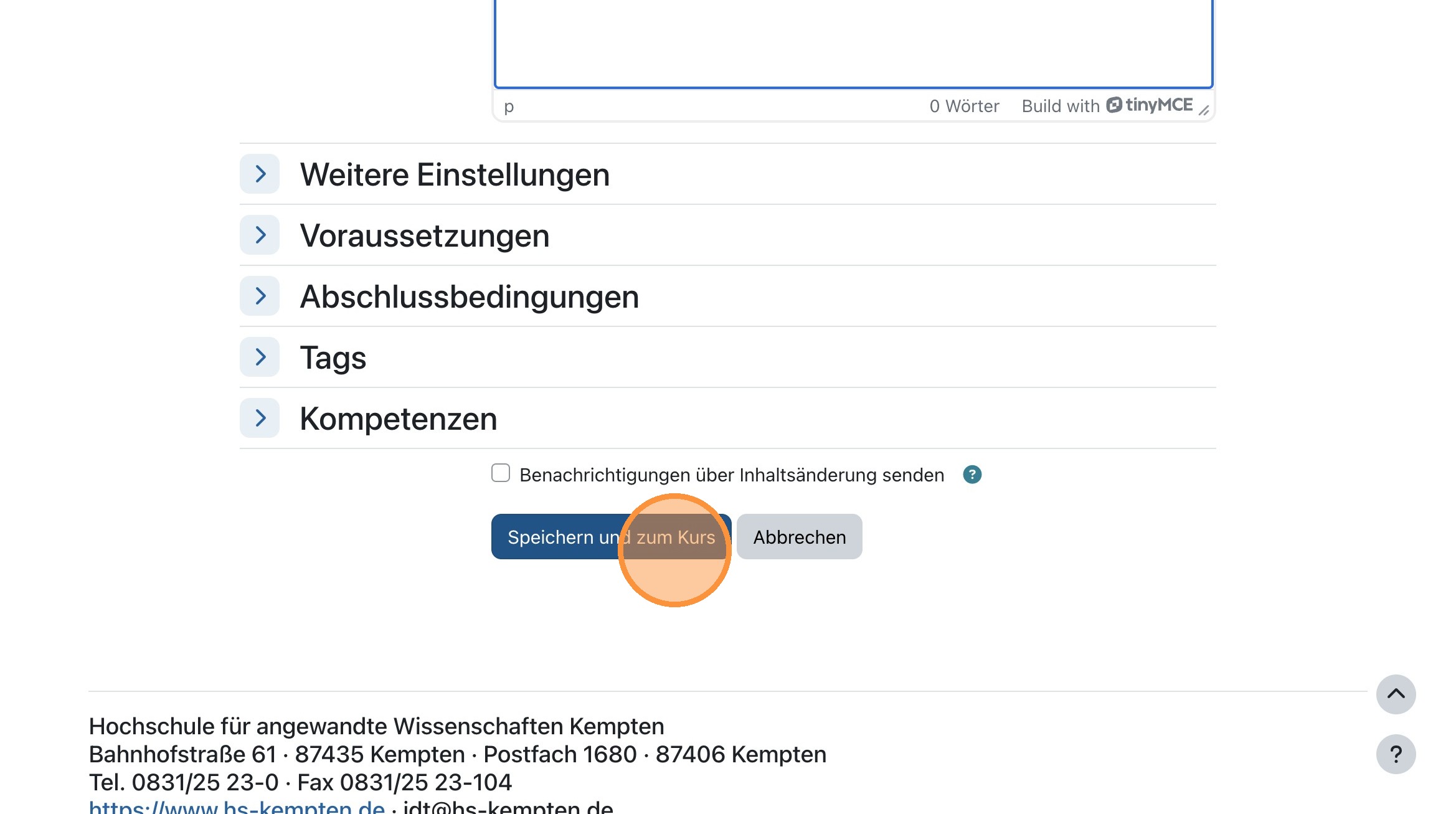The height and width of the screenshot is (814, 1456).
Task: Click the tinyMCE logo in editor footer
Action: pyautogui.click(x=1149, y=105)
